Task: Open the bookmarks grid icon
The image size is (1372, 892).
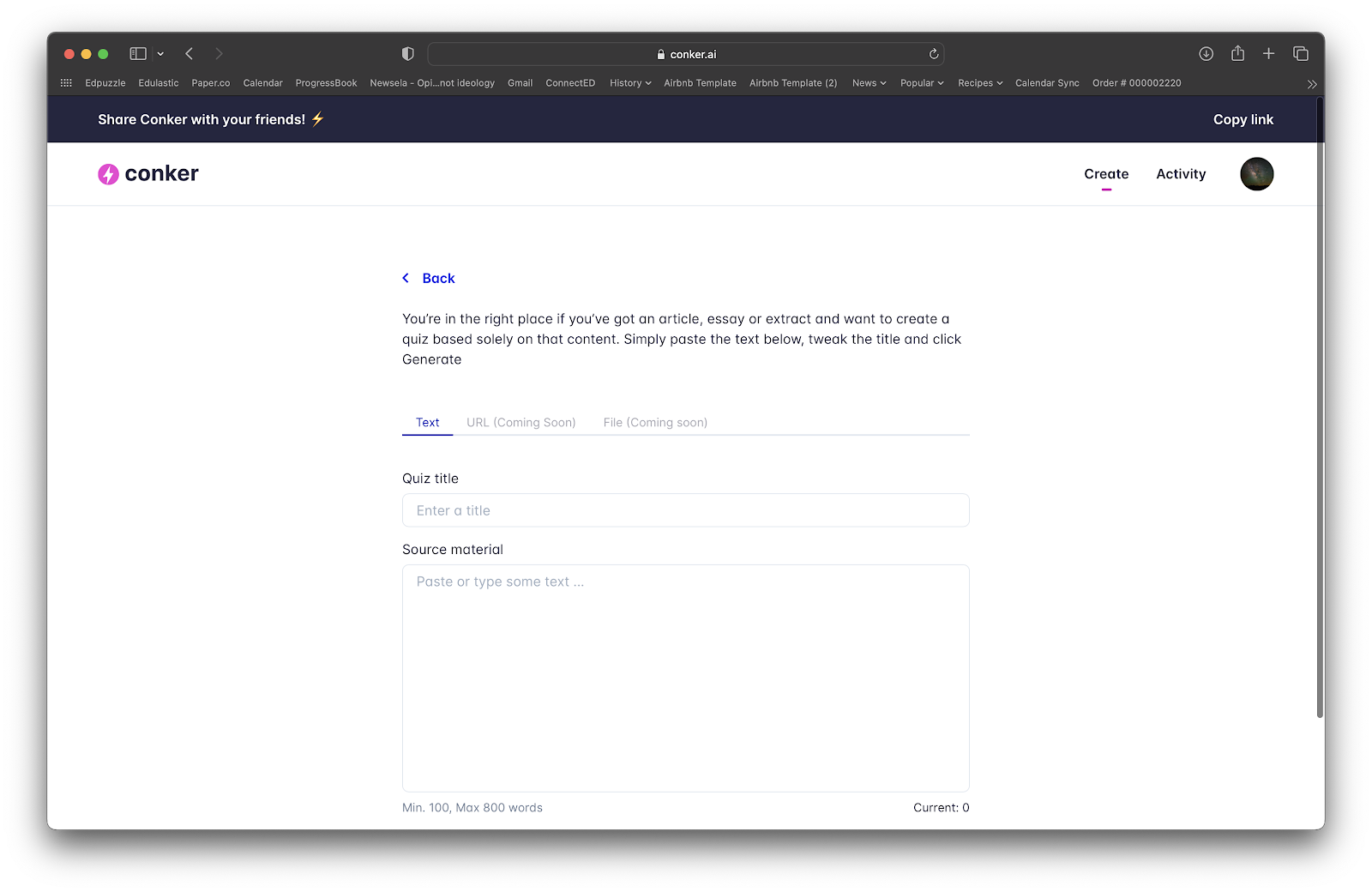Action: click(66, 83)
